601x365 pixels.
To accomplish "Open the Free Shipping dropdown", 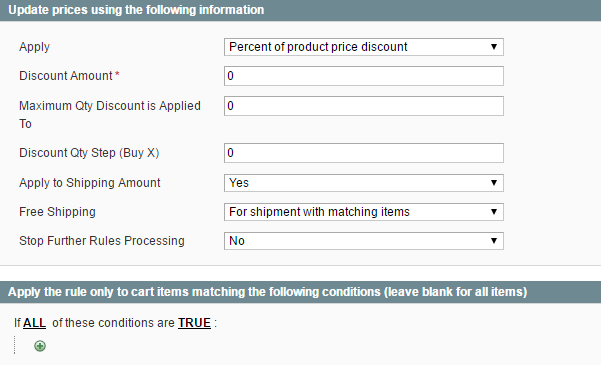I will click(363, 212).
